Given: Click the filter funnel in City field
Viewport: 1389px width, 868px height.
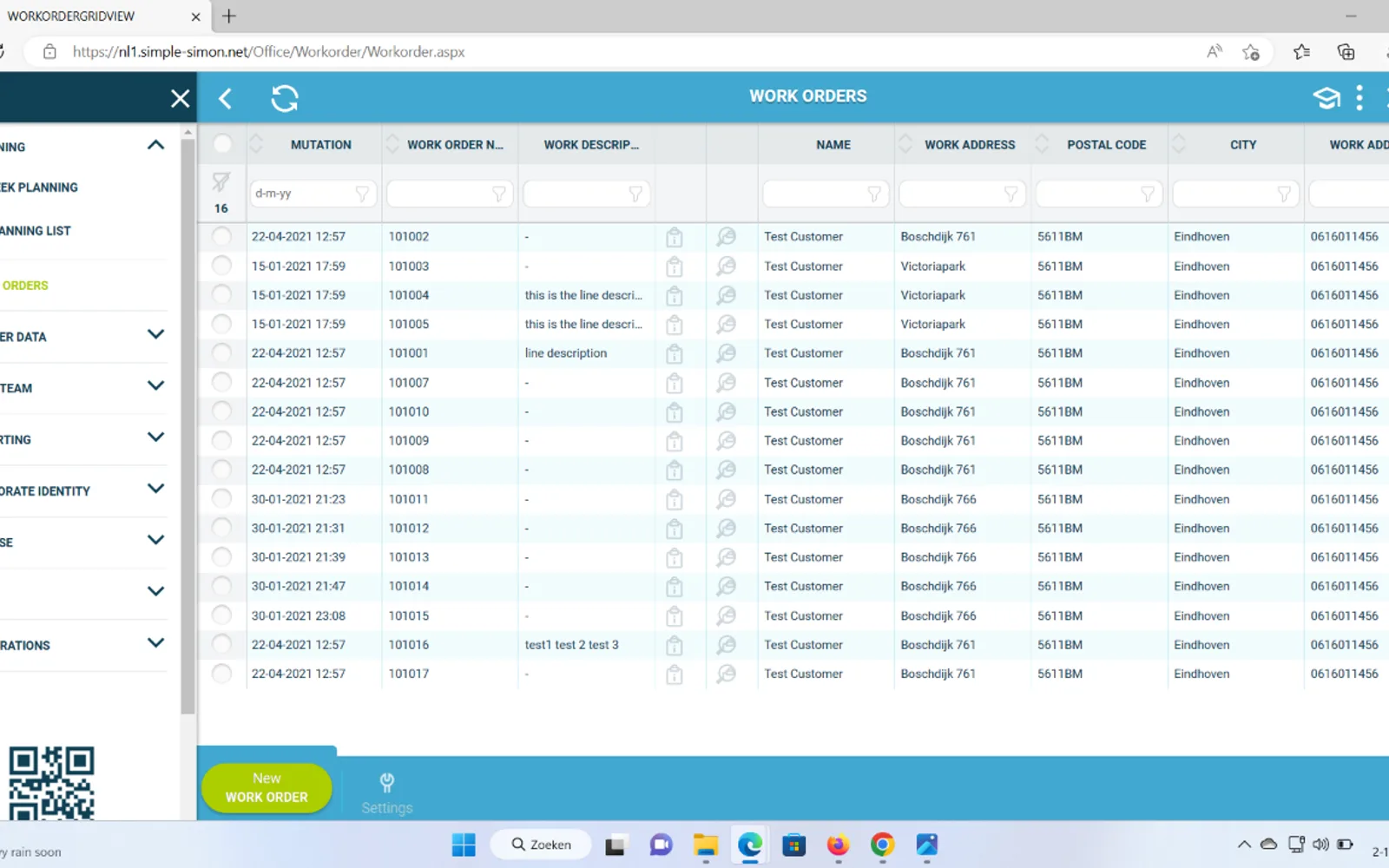Looking at the screenshot, I should (1284, 194).
